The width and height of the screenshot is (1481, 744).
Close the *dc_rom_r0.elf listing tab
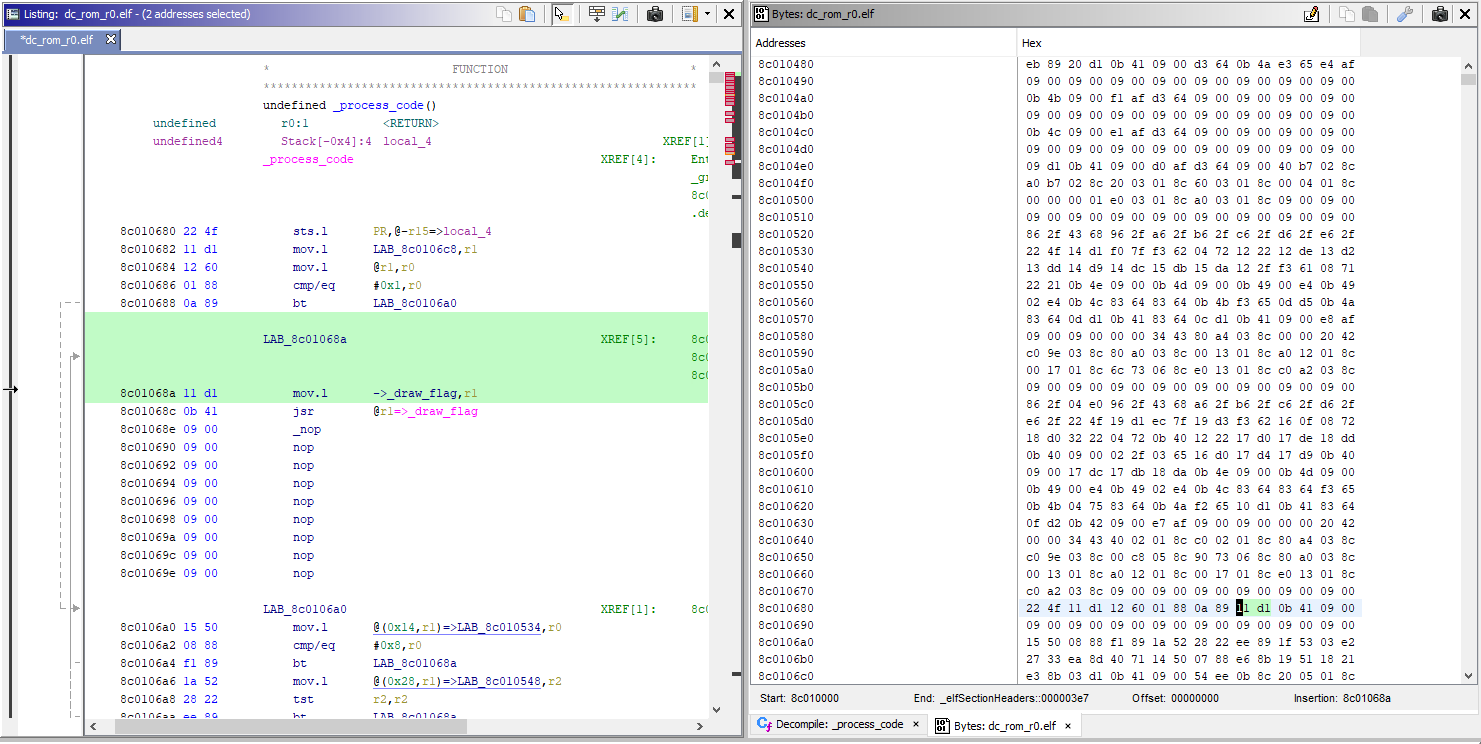(111, 39)
